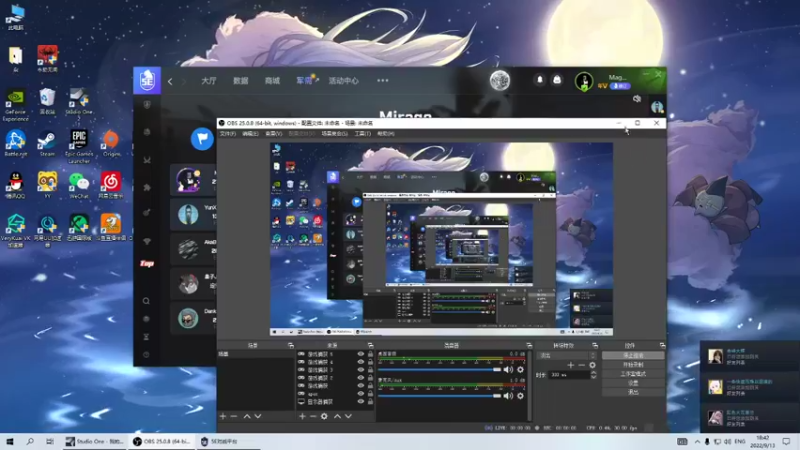Toggle visibility of the apex source

[x=361, y=394]
